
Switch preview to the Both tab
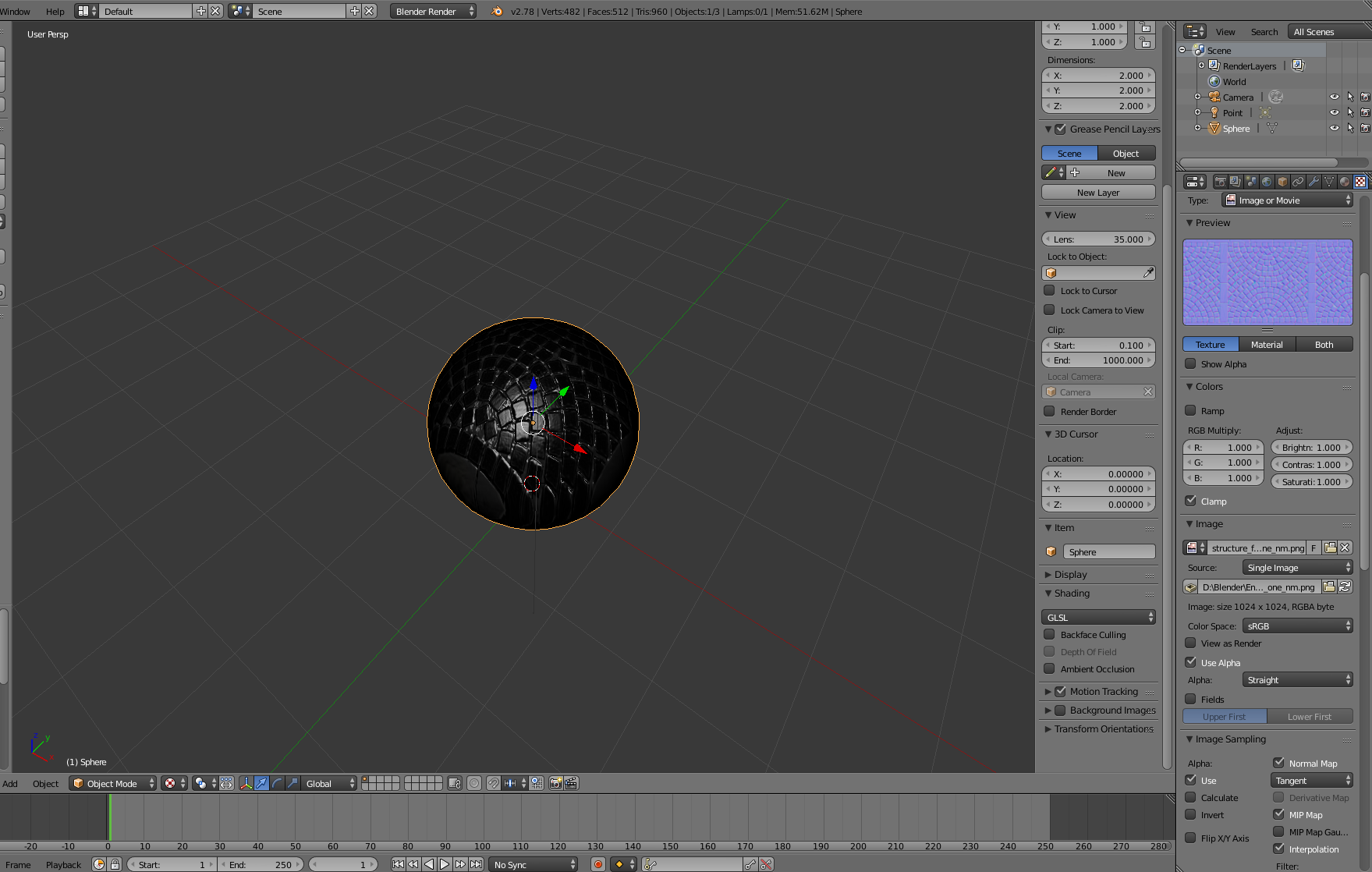coord(1324,344)
